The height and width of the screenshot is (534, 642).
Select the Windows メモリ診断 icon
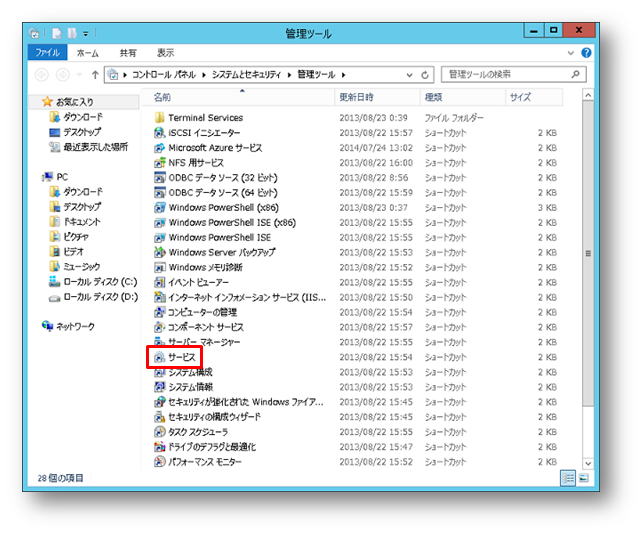pyautogui.click(x=159, y=267)
